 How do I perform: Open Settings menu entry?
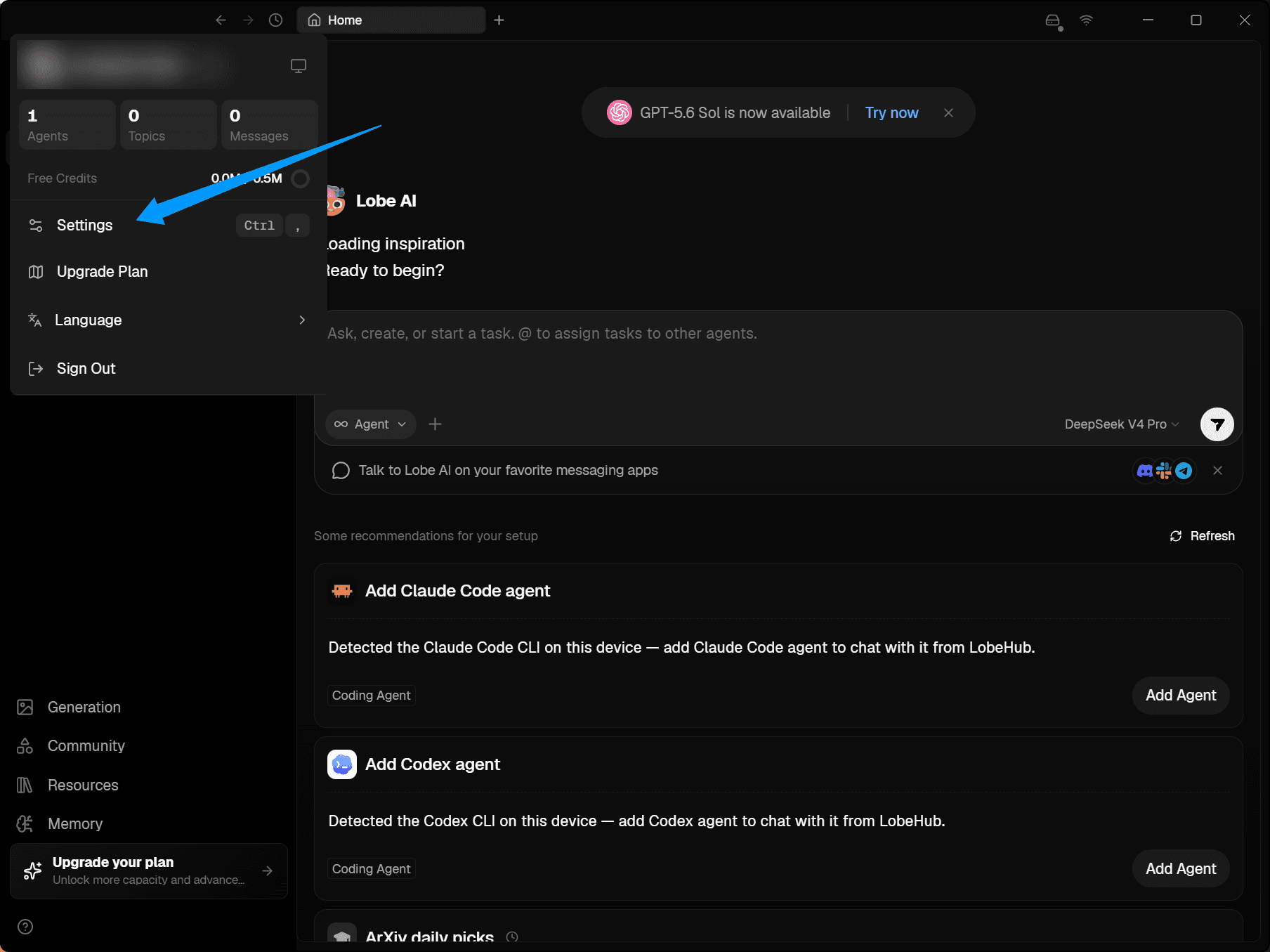click(x=169, y=226)
